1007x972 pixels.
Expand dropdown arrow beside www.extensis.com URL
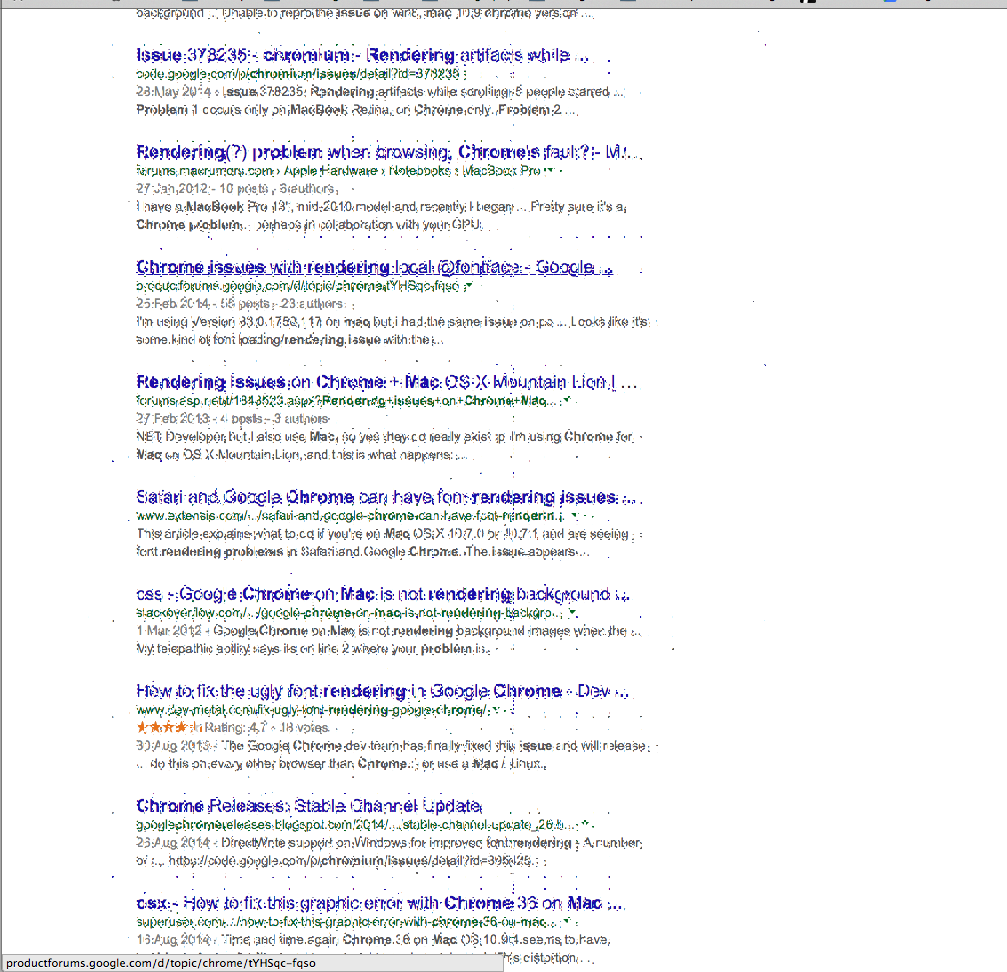pos(575,516)
